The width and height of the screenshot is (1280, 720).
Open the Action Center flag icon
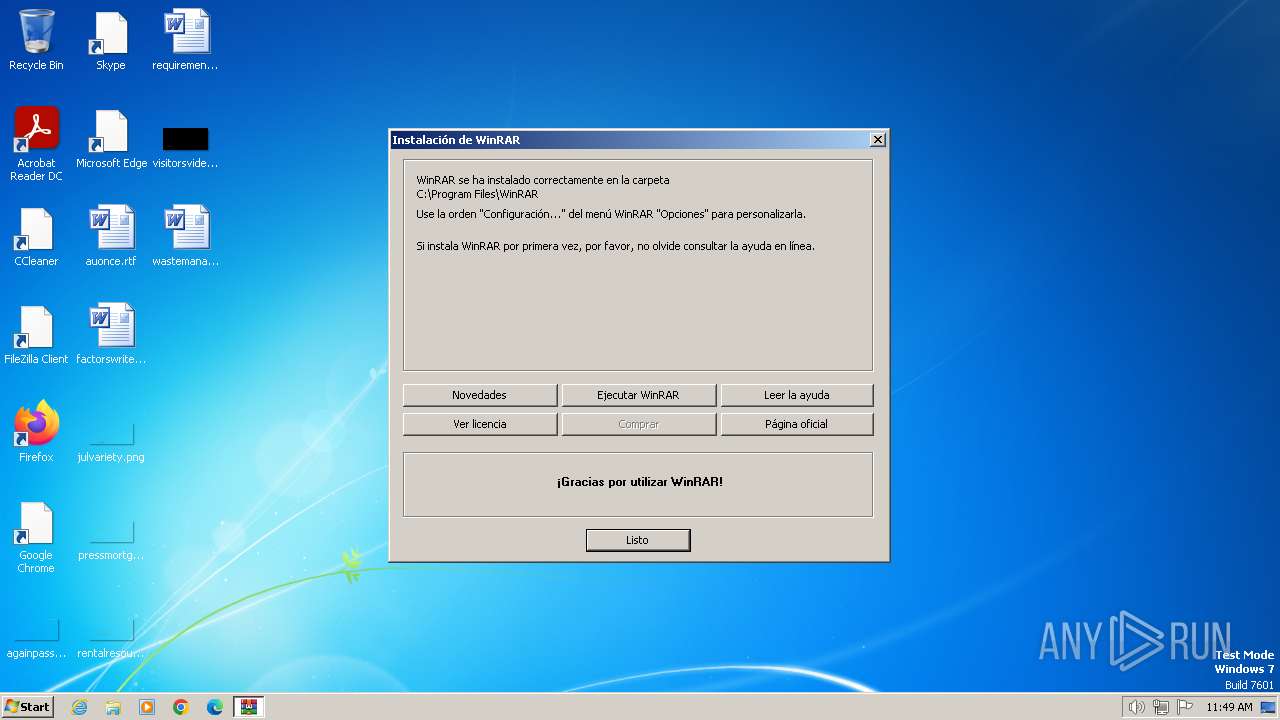click(1185, 707)
